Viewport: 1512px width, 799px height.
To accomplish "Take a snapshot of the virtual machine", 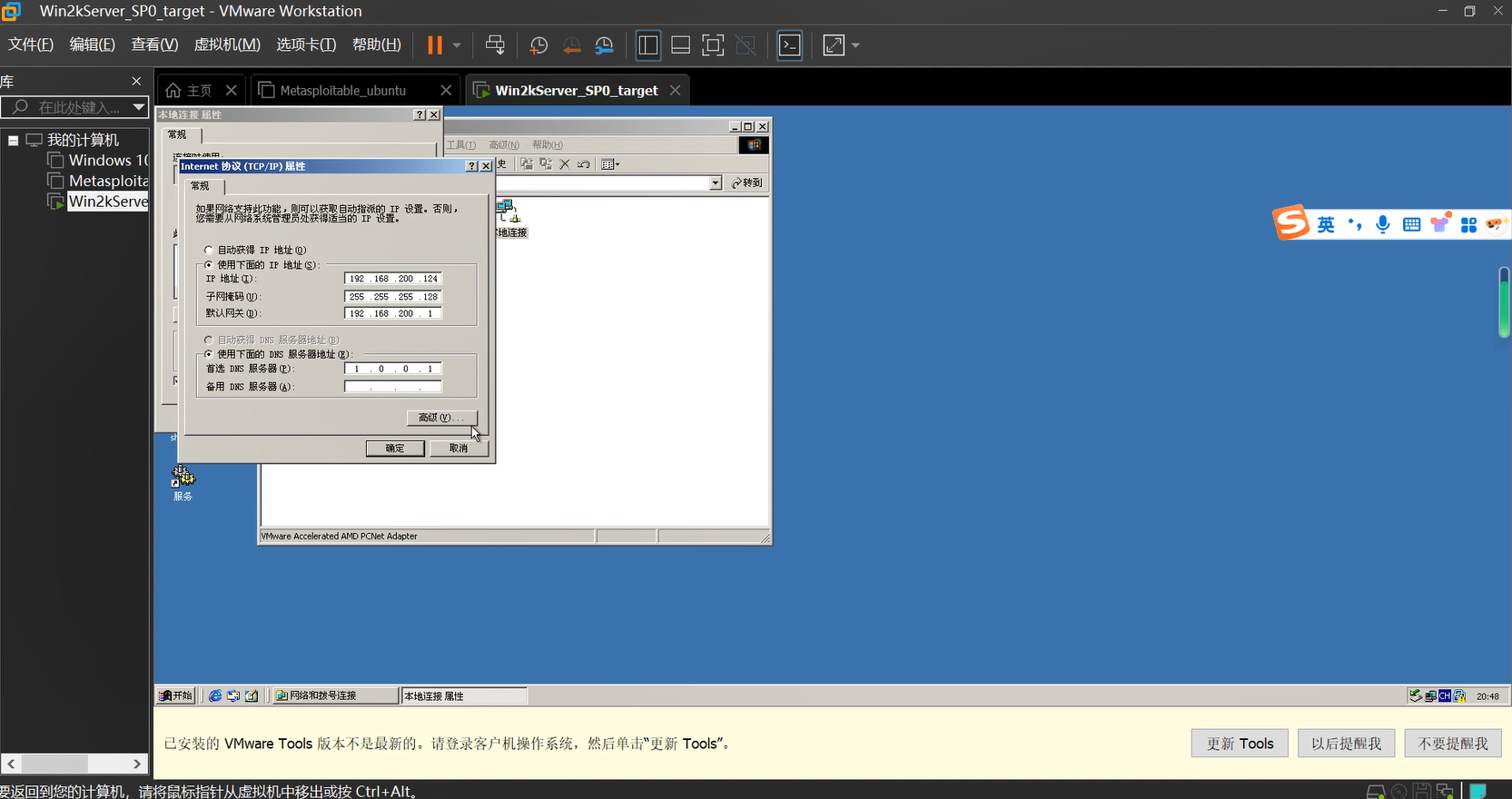I will click(x=539, y=45).
